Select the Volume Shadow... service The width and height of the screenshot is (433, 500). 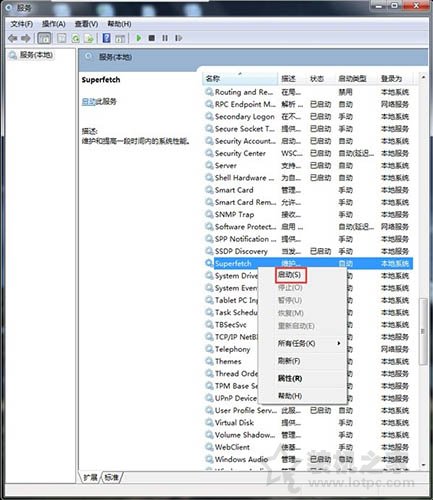308,435
